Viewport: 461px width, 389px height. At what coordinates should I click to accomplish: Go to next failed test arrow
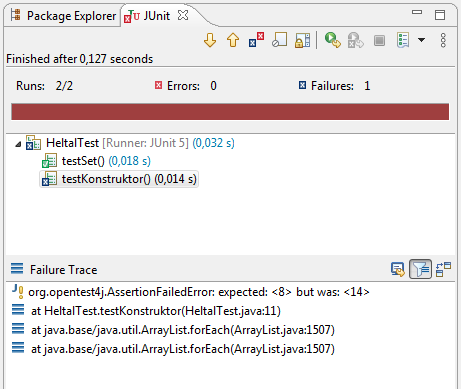click(x=210, y=40)
